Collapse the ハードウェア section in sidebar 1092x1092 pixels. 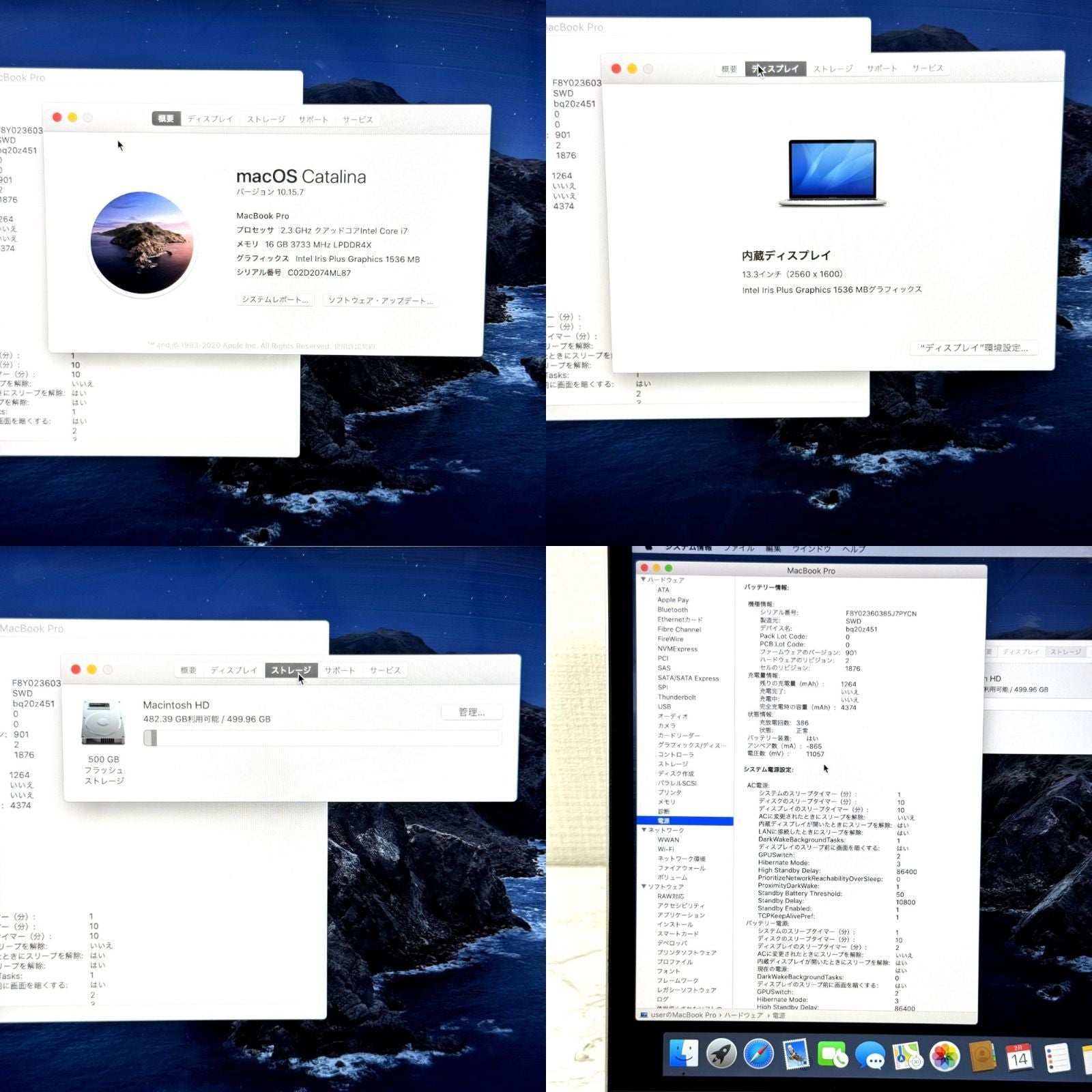[644, 579]
